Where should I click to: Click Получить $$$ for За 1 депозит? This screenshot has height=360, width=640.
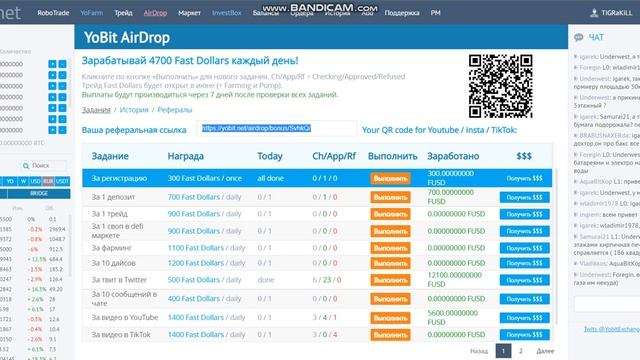point(524,198)
